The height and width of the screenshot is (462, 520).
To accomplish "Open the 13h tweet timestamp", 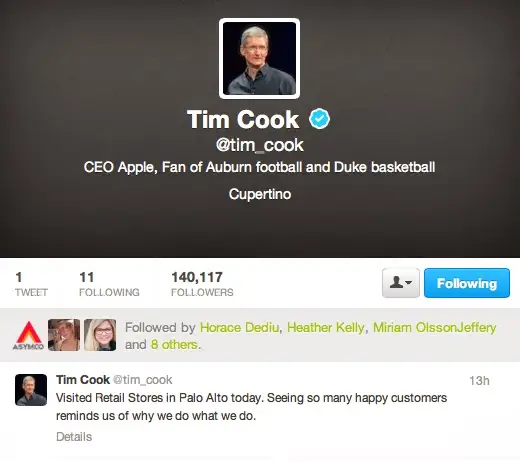I will pos(479,381).
